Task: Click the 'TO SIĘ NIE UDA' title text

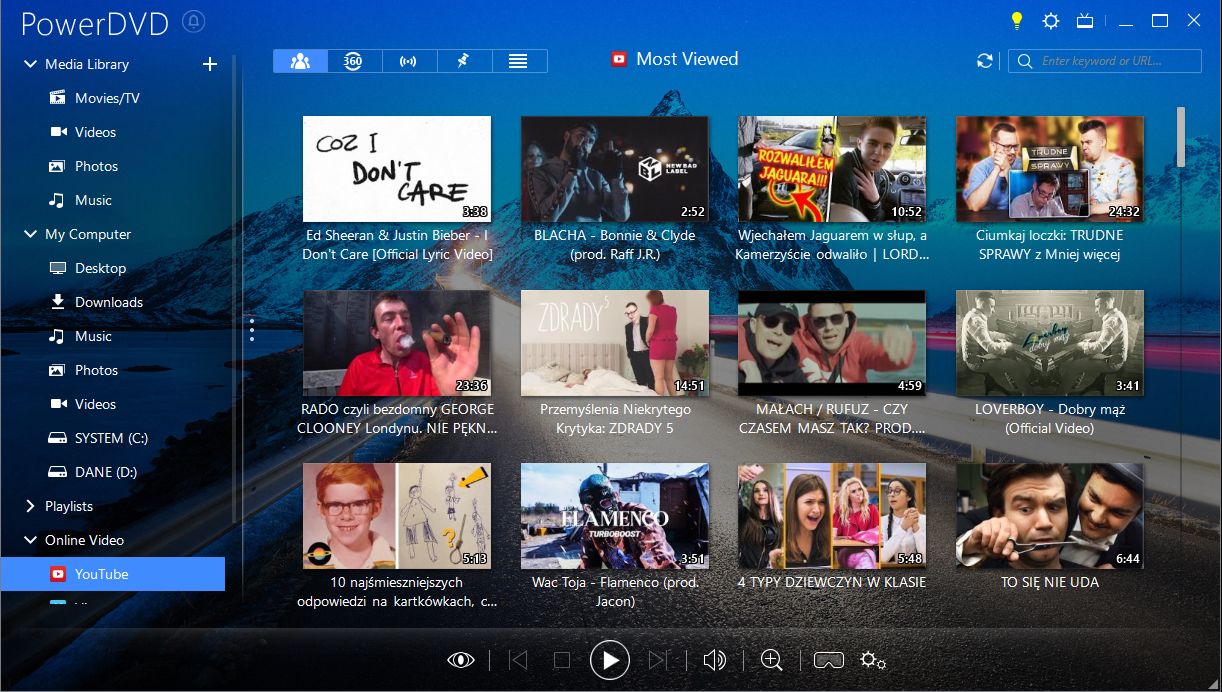Action: 1050,582
